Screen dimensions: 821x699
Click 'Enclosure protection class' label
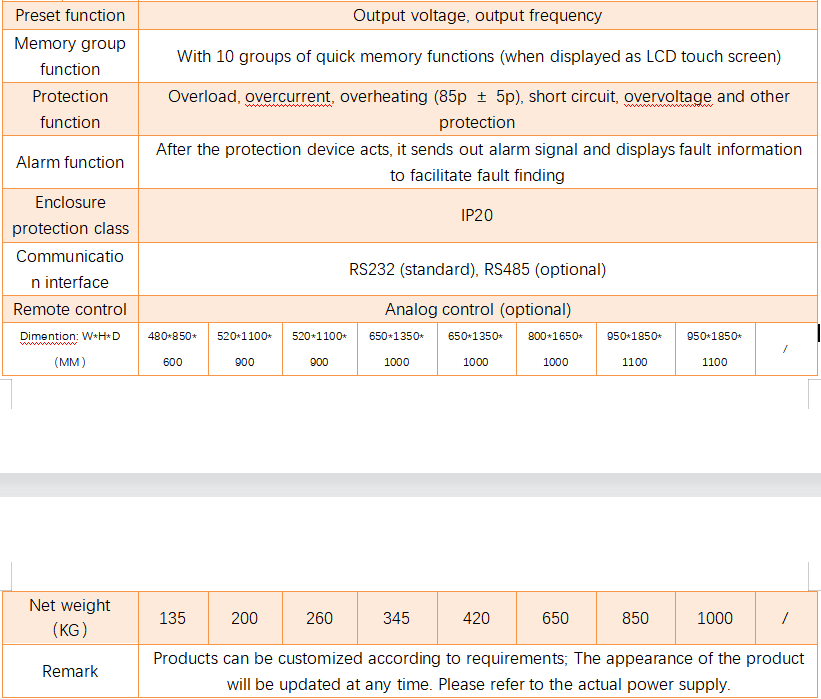coord(70,215)
